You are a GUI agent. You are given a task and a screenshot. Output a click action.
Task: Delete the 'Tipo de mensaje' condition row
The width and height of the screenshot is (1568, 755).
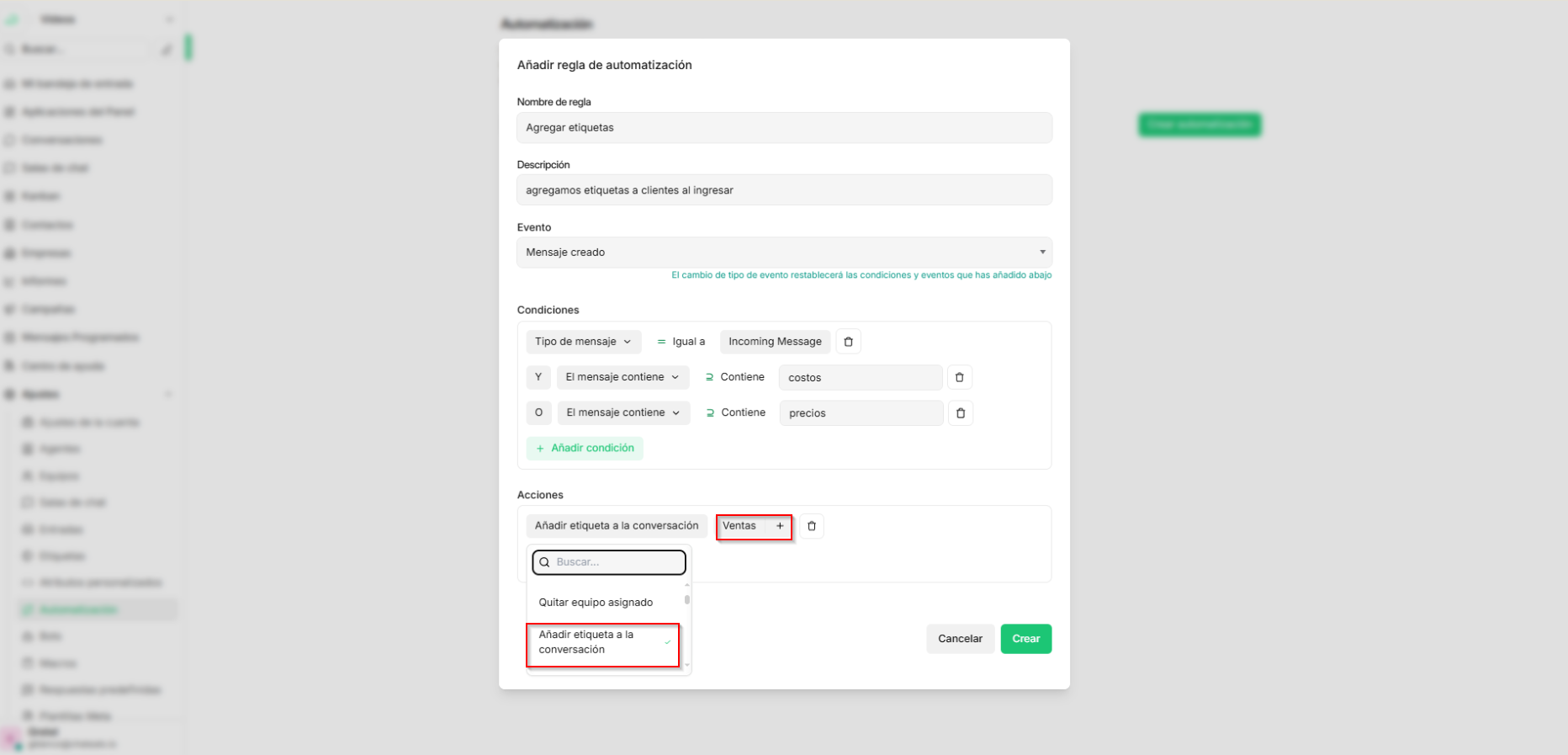pyautogui.click(x=848, y=342)
